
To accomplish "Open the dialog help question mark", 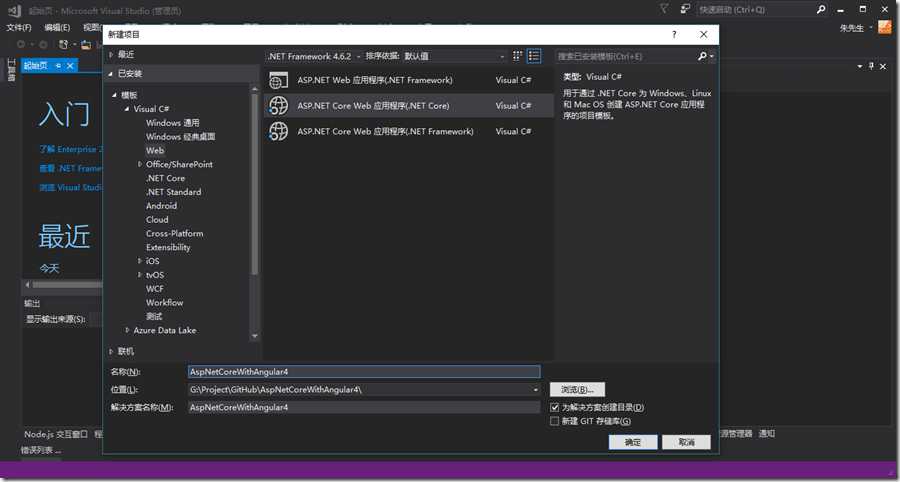I will pyautogui.click(x=674, y=34).
